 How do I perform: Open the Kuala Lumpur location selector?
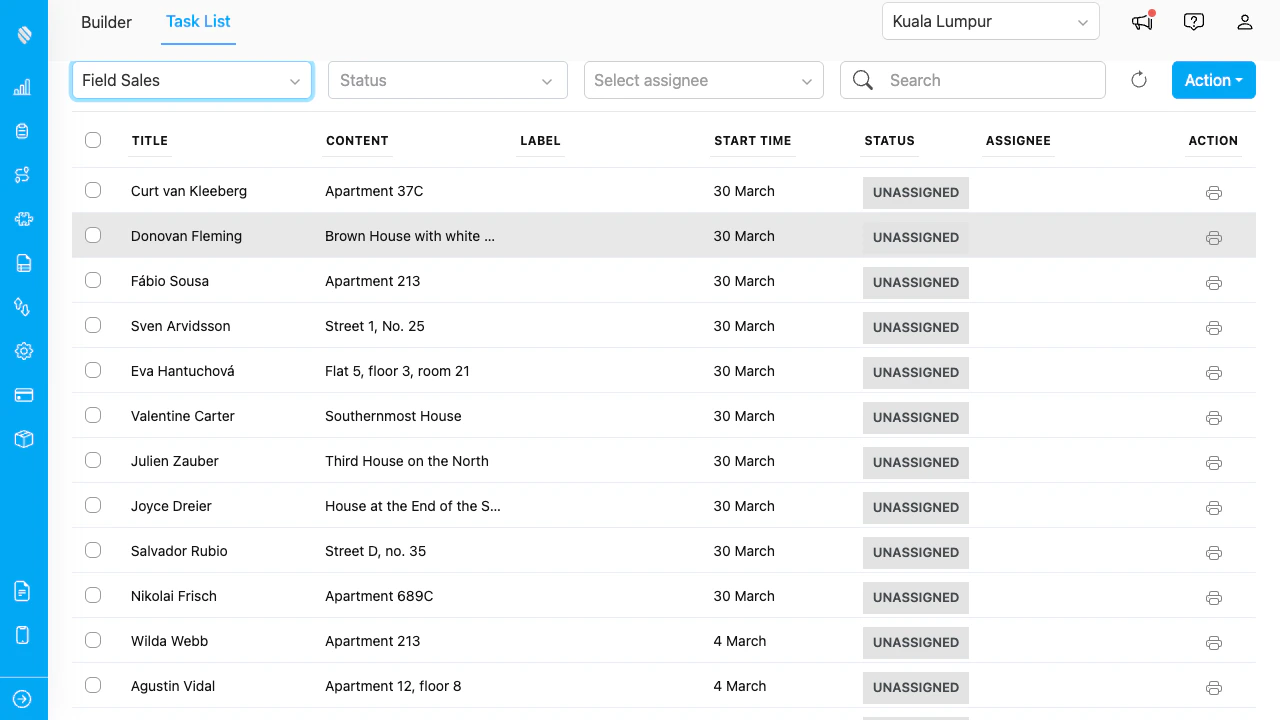coord(990,21)
